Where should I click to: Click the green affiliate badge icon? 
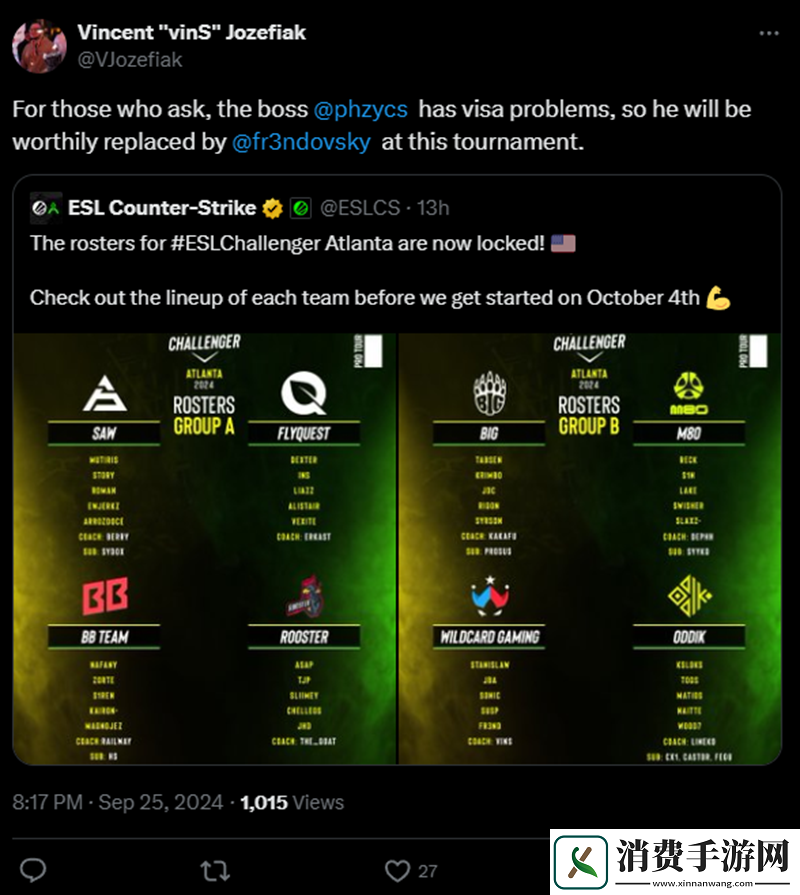coord(300,208)
